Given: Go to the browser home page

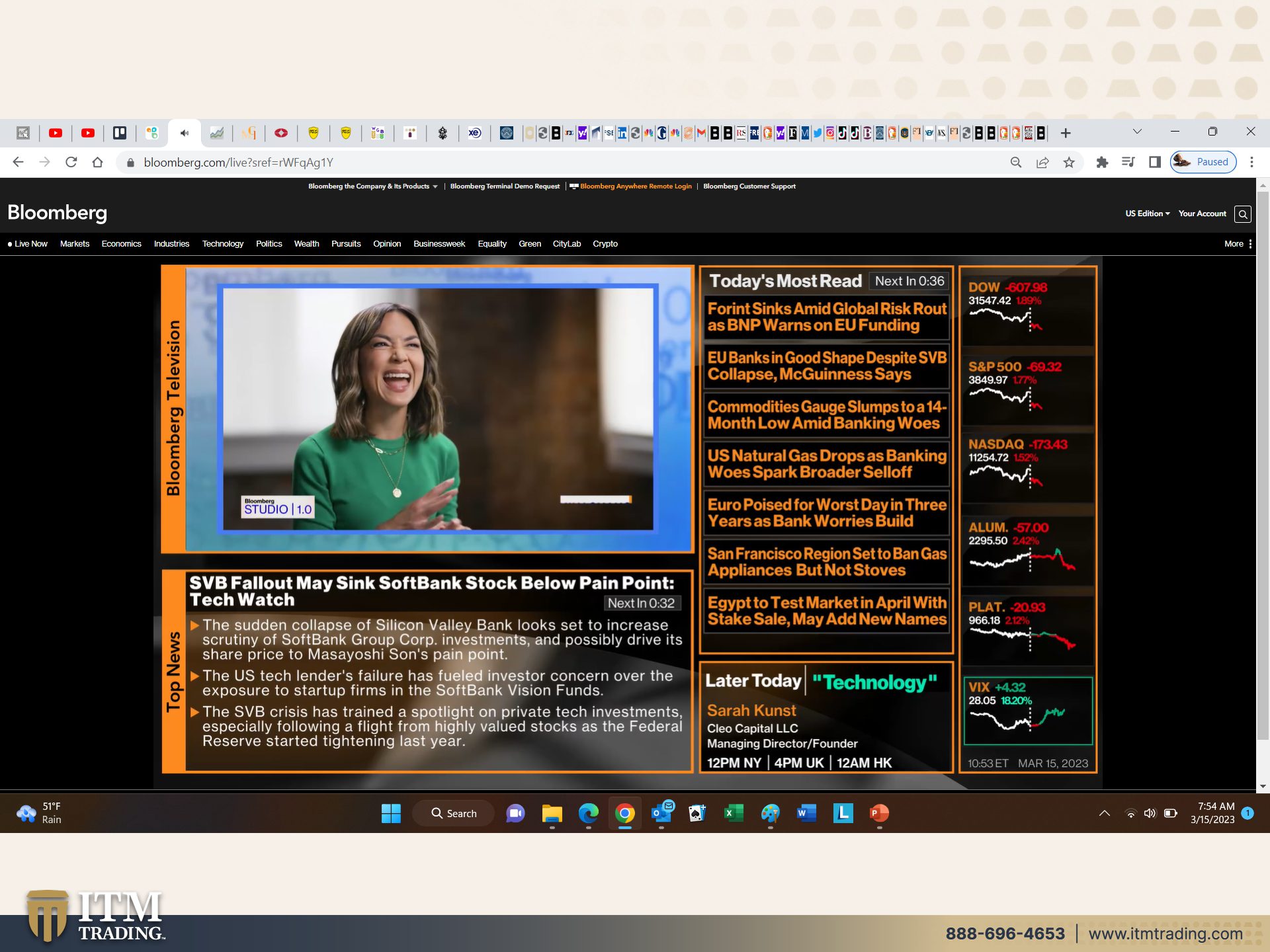Looking at the screenshot, I should (97, 162).
